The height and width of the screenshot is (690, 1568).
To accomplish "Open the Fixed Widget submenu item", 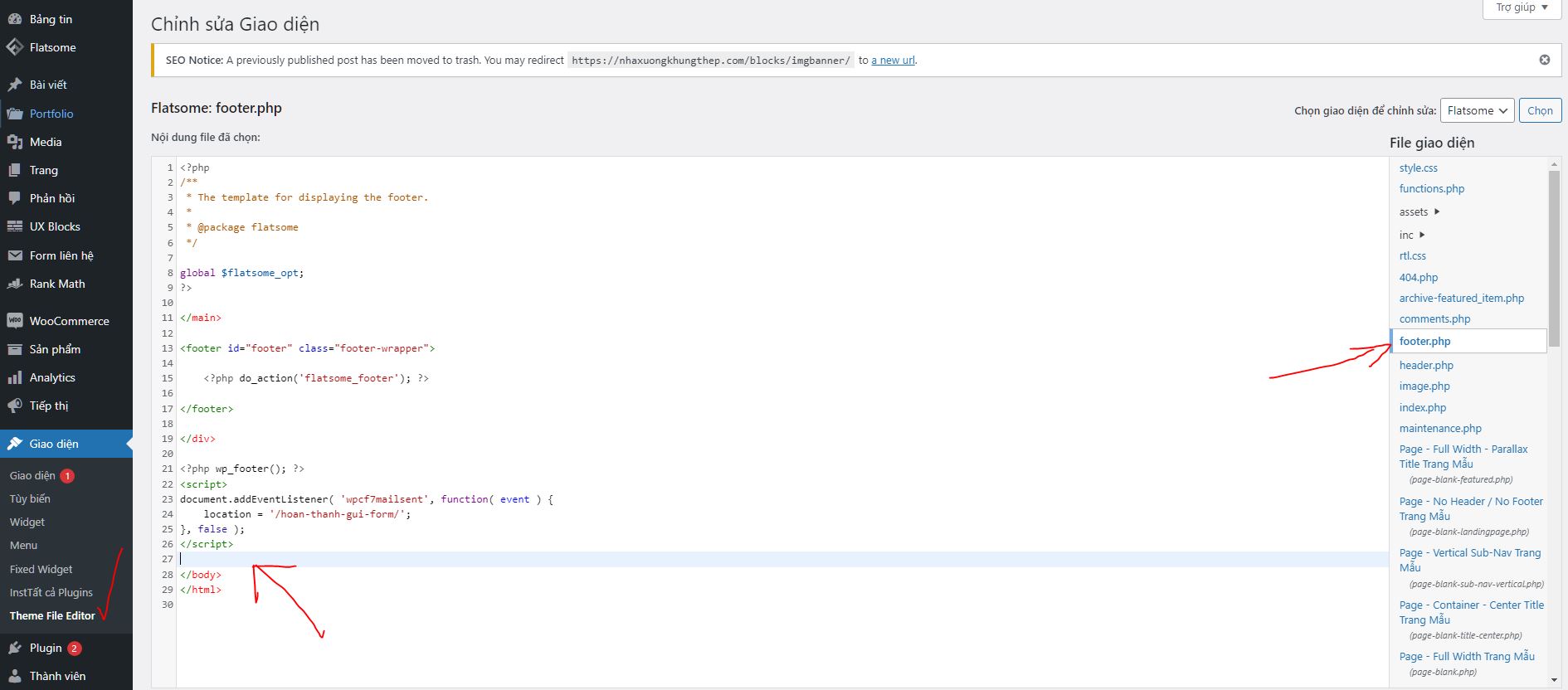I will [x=41, y=569].
